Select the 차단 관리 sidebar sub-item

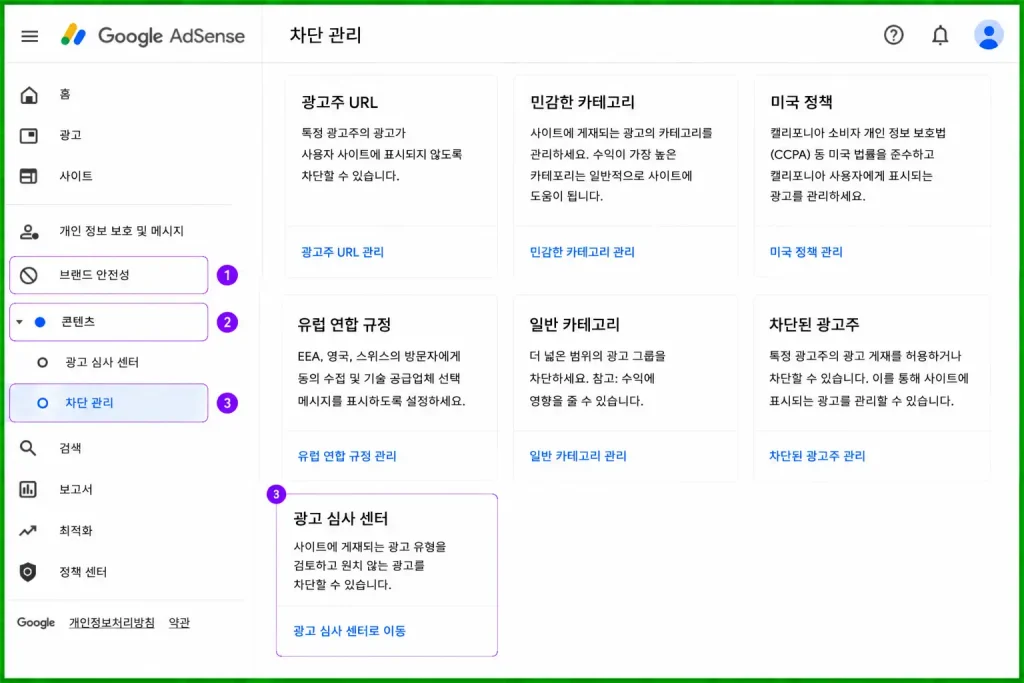(x=109, y=403)
